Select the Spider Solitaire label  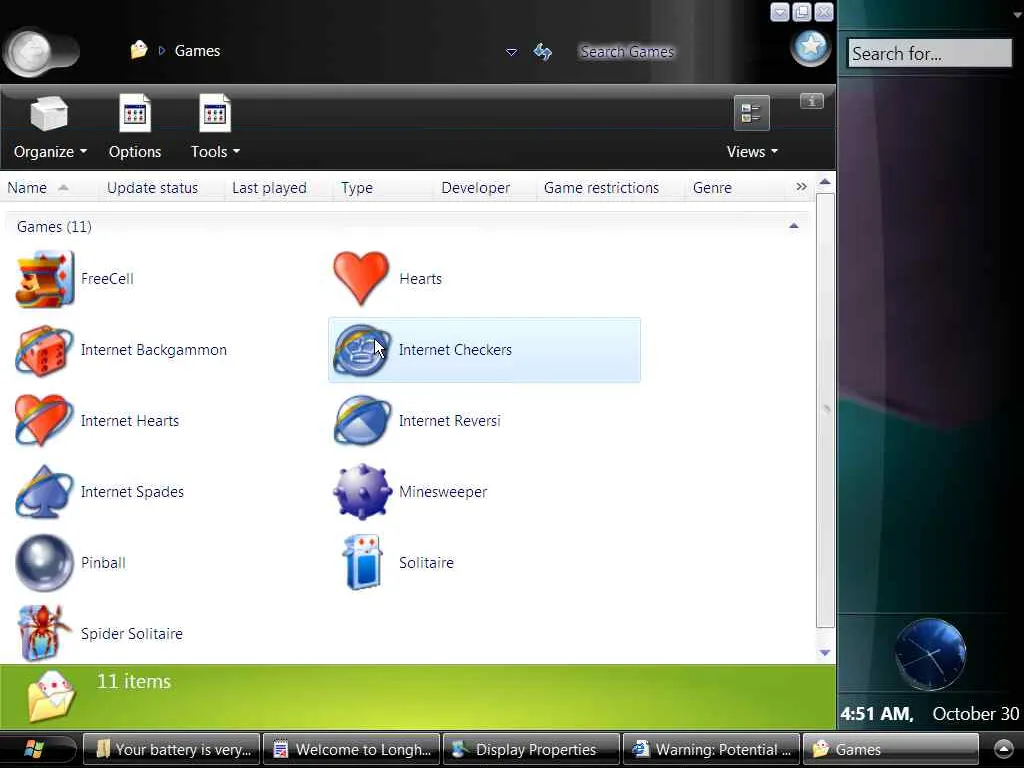click(x=132, y=633)
